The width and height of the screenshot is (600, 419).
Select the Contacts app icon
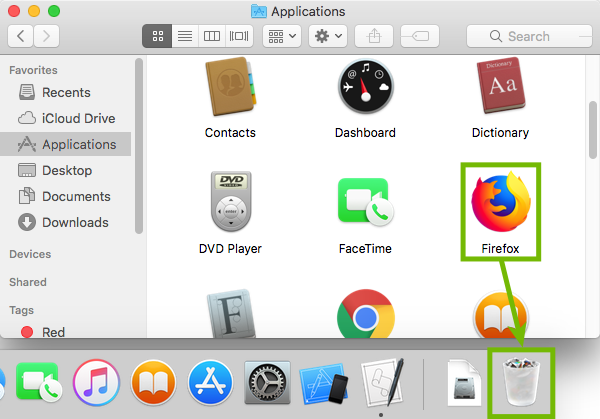tap(231, 86)
